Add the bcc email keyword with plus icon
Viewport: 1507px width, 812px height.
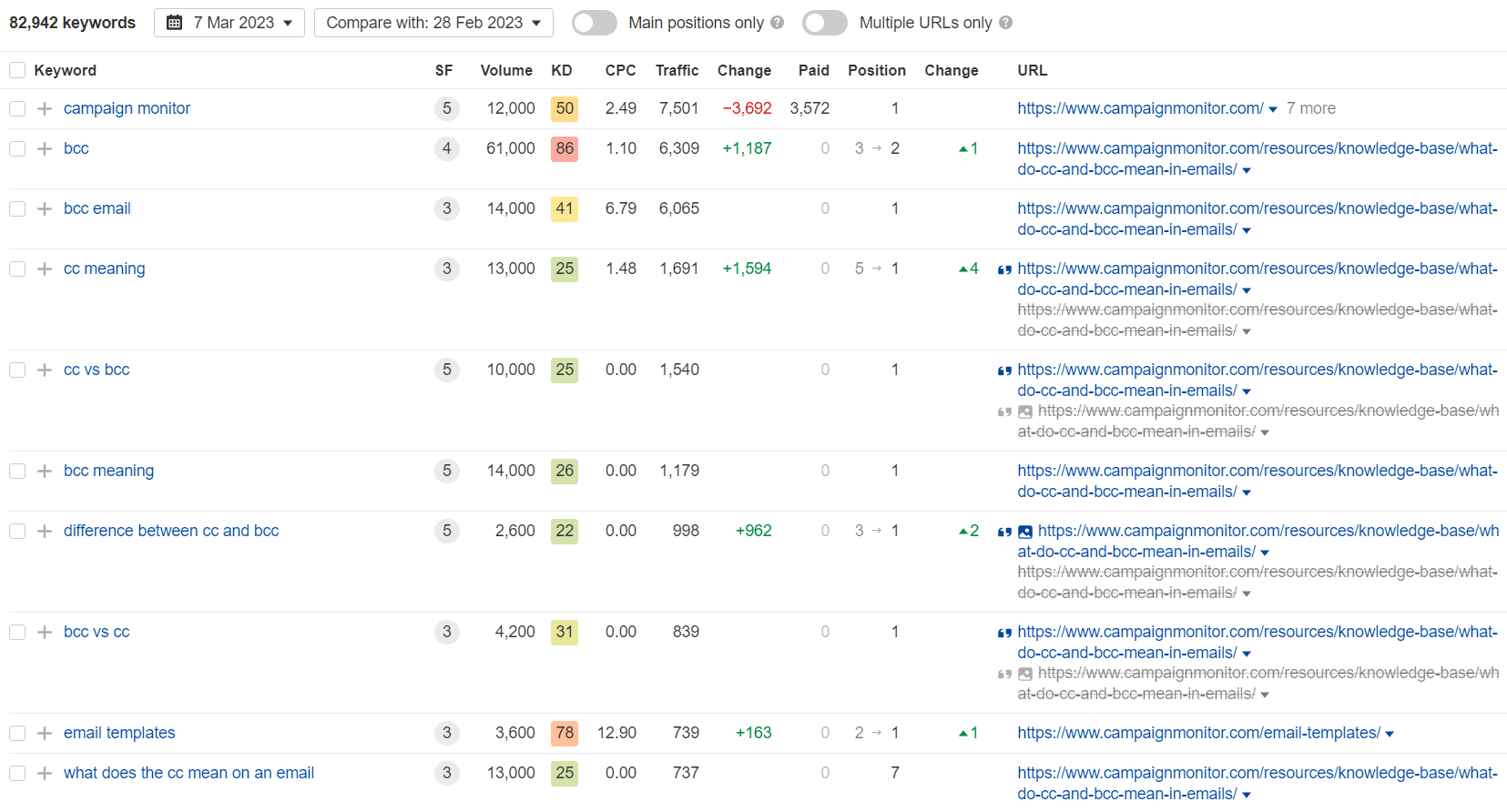(x=45, y=208)
